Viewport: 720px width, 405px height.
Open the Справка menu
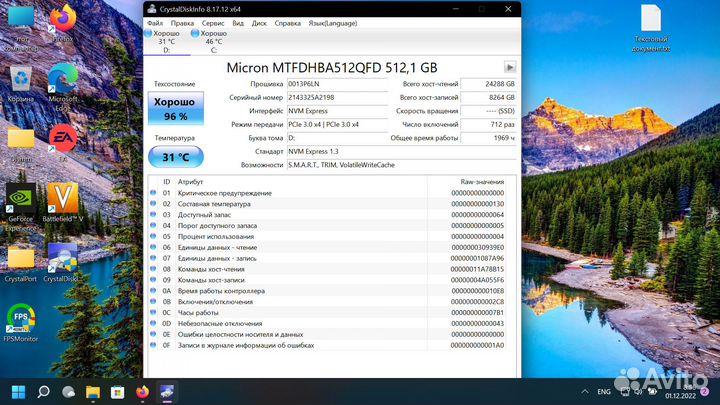[x=287, y=23]
